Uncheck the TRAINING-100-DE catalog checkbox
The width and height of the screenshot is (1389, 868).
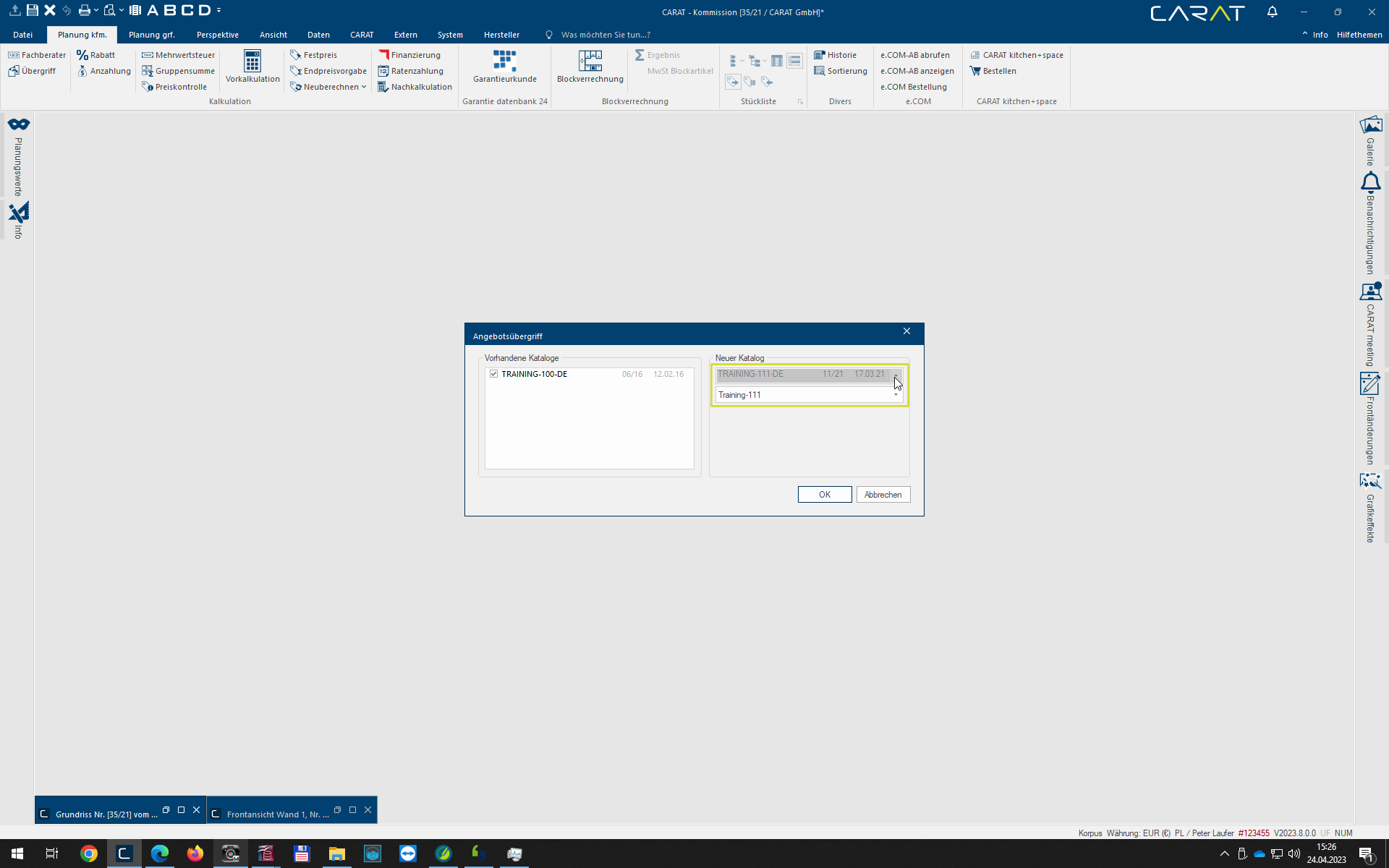tap(494, 374)
